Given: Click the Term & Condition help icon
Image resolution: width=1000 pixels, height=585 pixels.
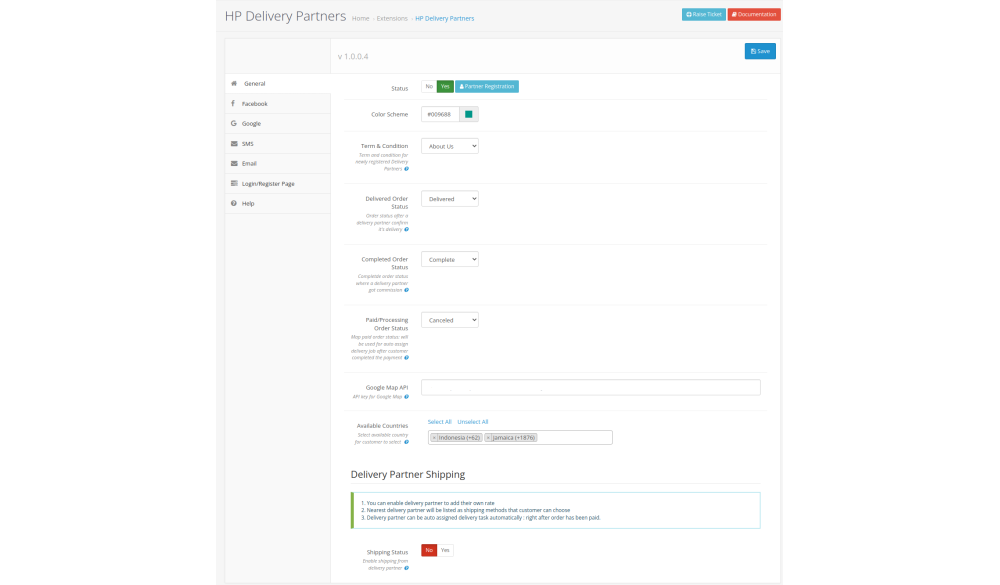Looking at the screenshot, I should tap(406, 169).
